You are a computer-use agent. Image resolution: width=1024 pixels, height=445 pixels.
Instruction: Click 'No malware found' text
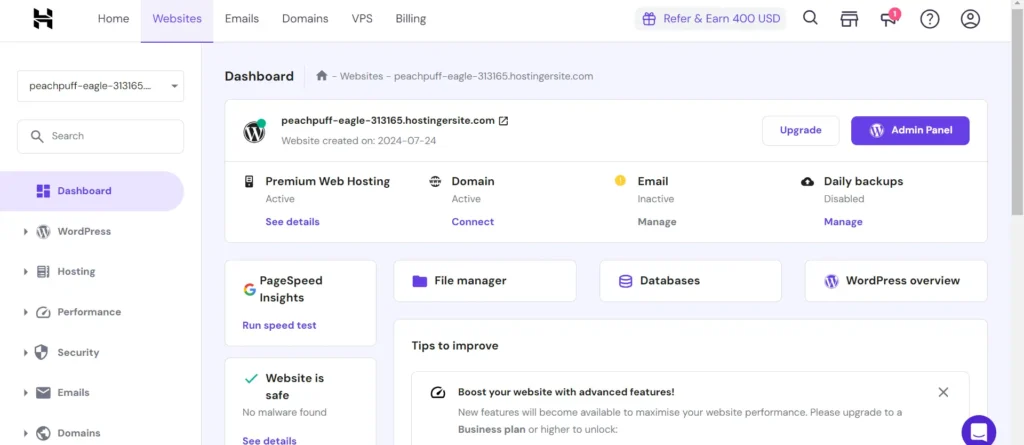284,412
